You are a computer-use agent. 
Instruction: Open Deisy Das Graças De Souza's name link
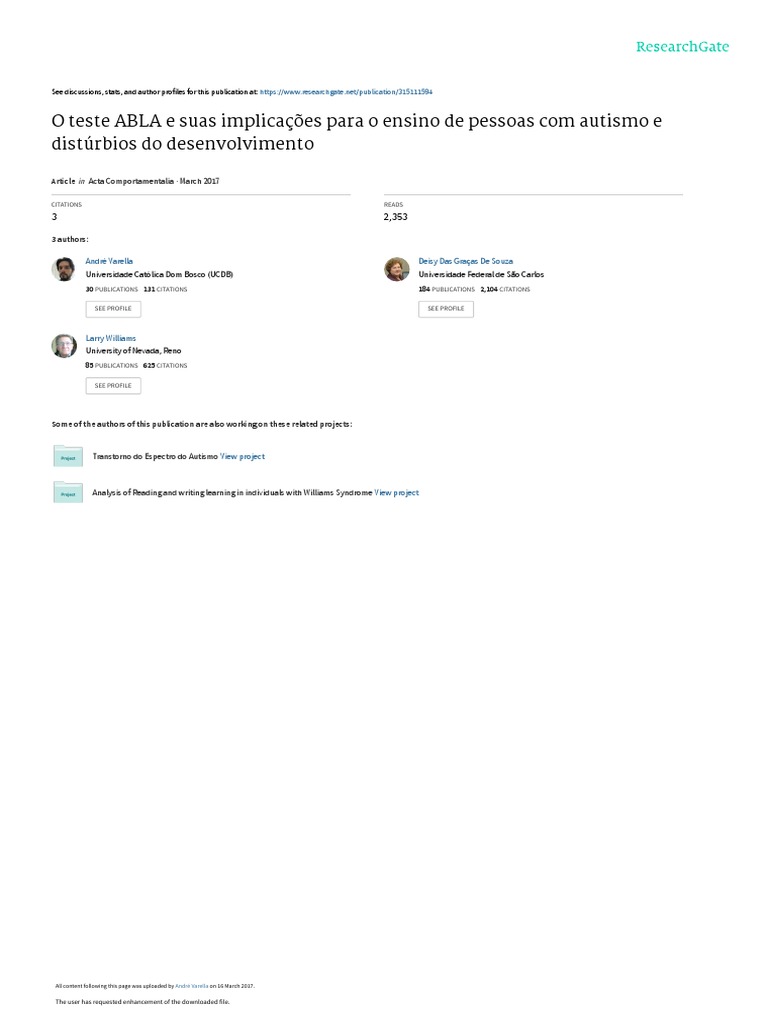click(465, 261)
